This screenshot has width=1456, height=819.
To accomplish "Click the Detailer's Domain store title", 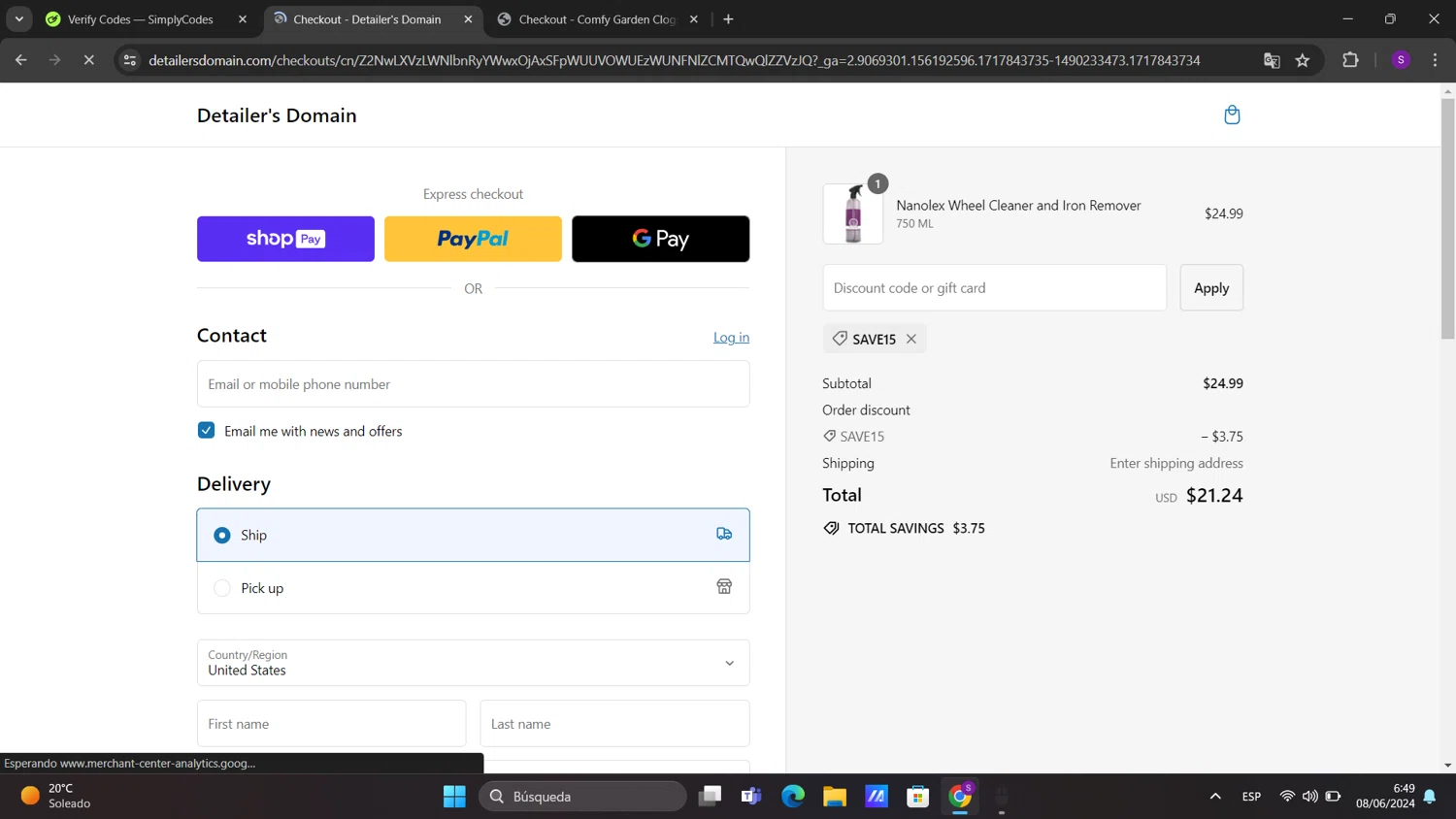I will (277, 115).
